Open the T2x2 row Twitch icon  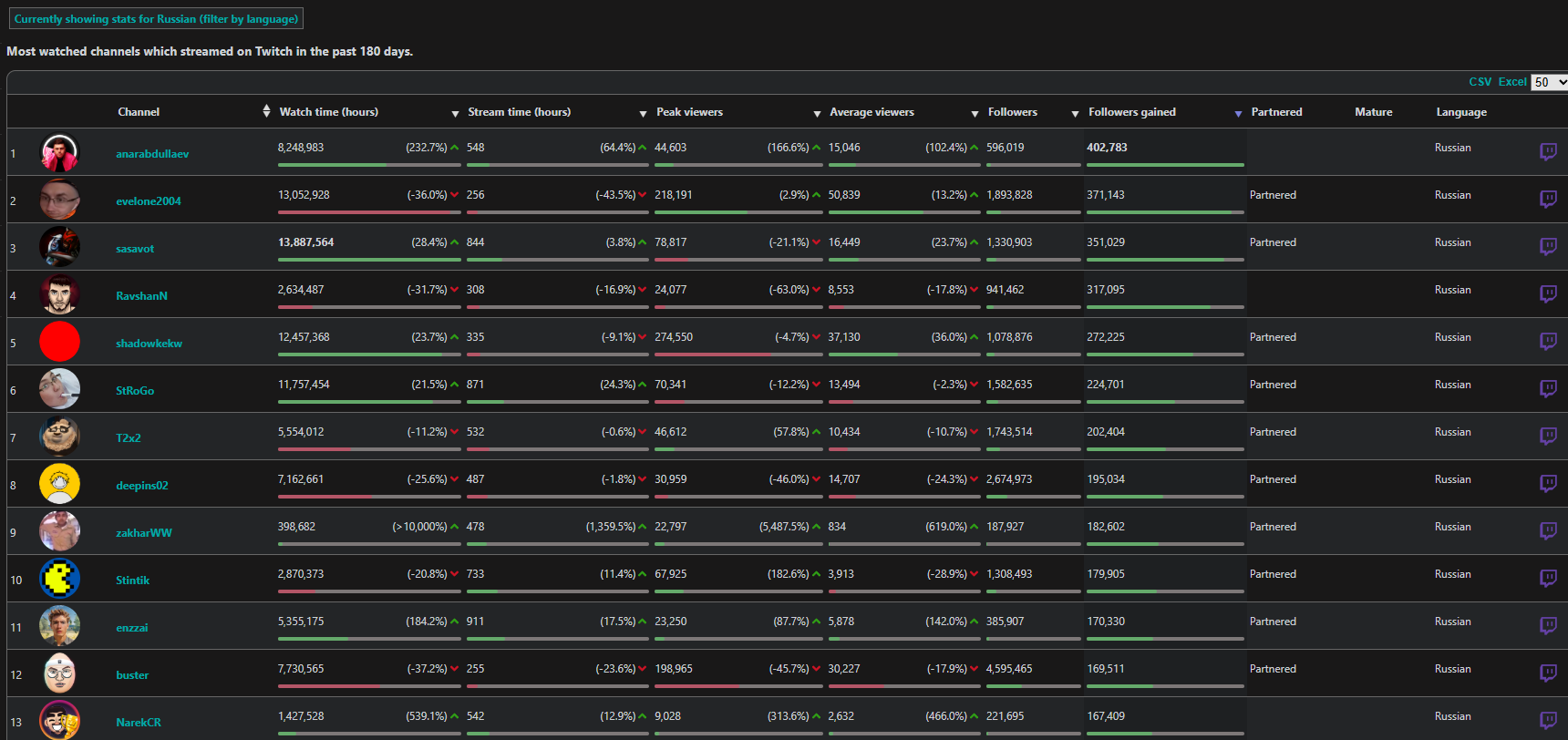coord(1548,436)
